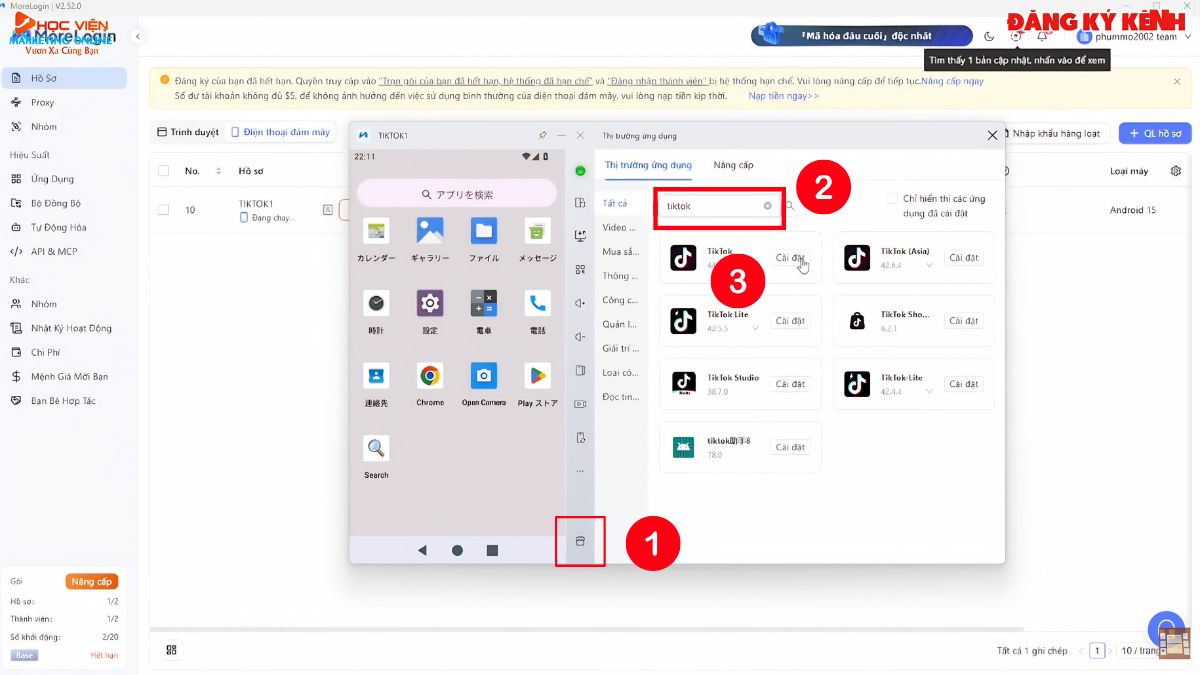This screenshot has width=1200, height=675.
Task: Click the QL hồ sơ button
Action: coord(1155,133)
